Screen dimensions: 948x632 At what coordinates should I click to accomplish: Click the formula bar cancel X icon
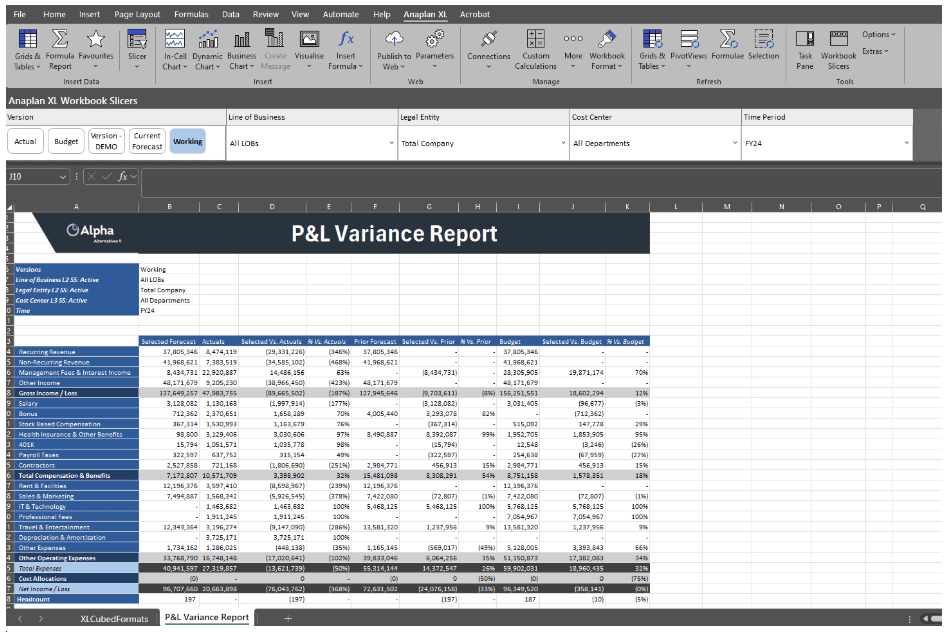click(x=91, y=176)
